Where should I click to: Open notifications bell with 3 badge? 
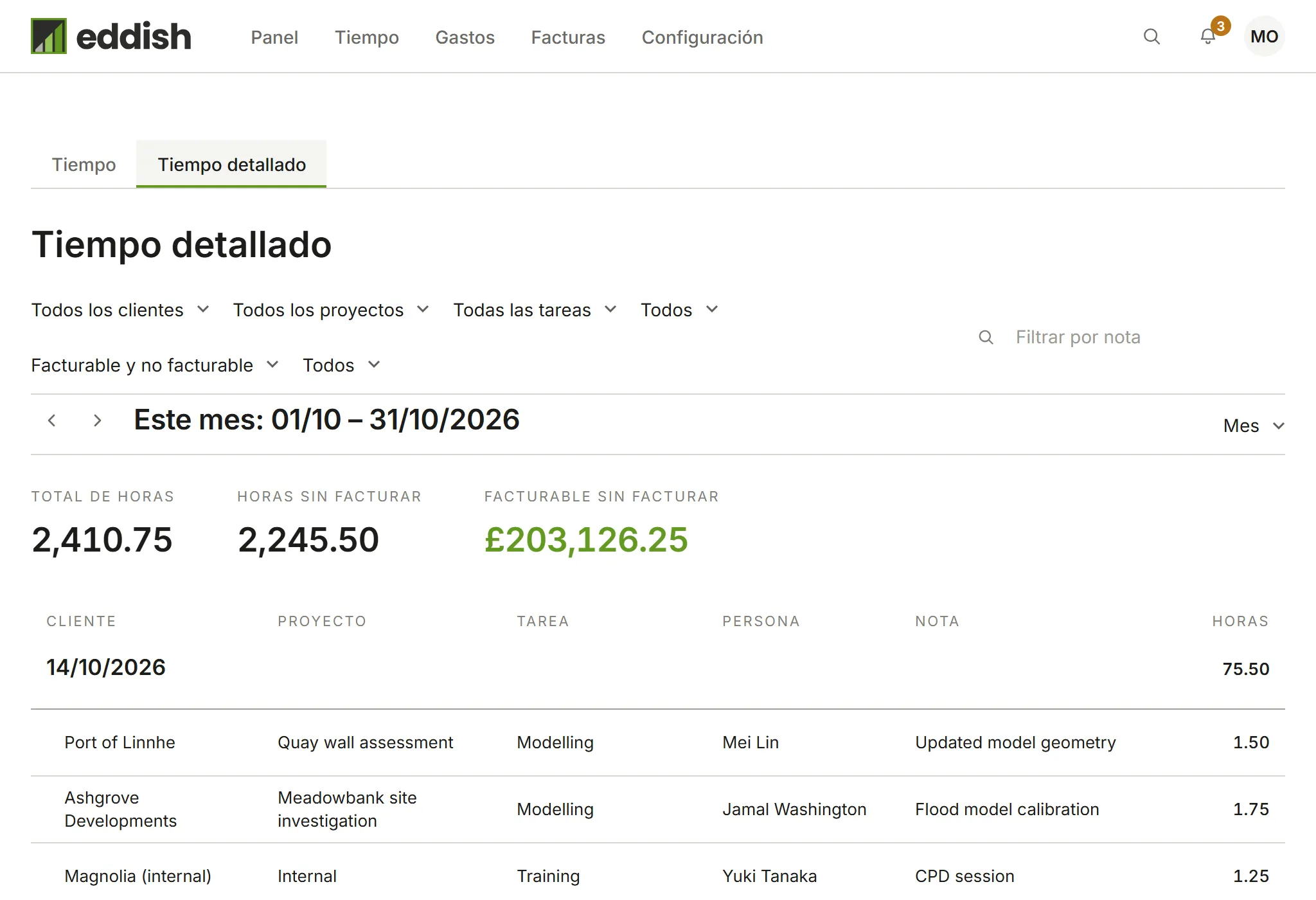(1208, 37)
